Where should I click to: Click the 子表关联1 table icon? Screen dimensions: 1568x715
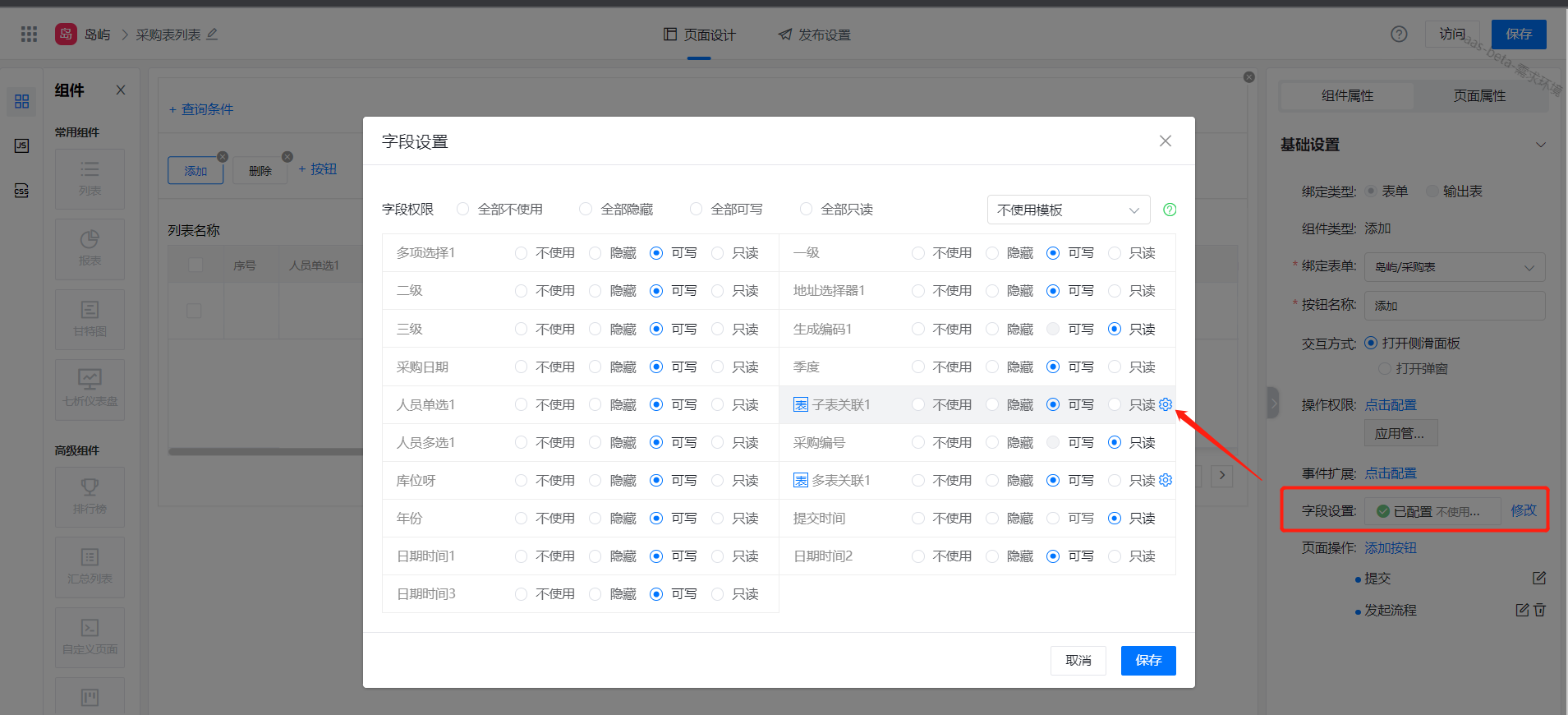(801, 404)
